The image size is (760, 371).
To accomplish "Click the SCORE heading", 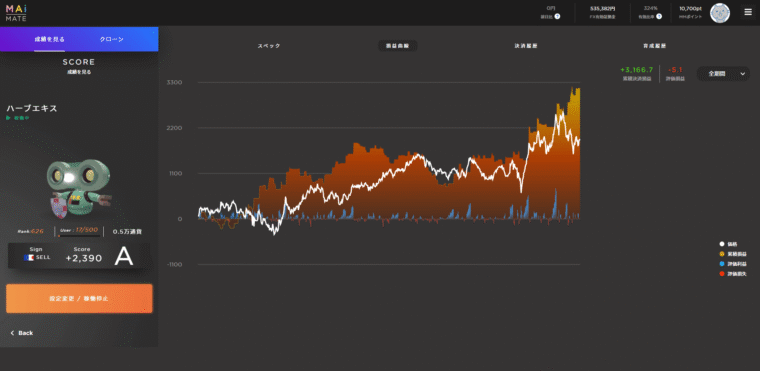I will click(79, 63).
